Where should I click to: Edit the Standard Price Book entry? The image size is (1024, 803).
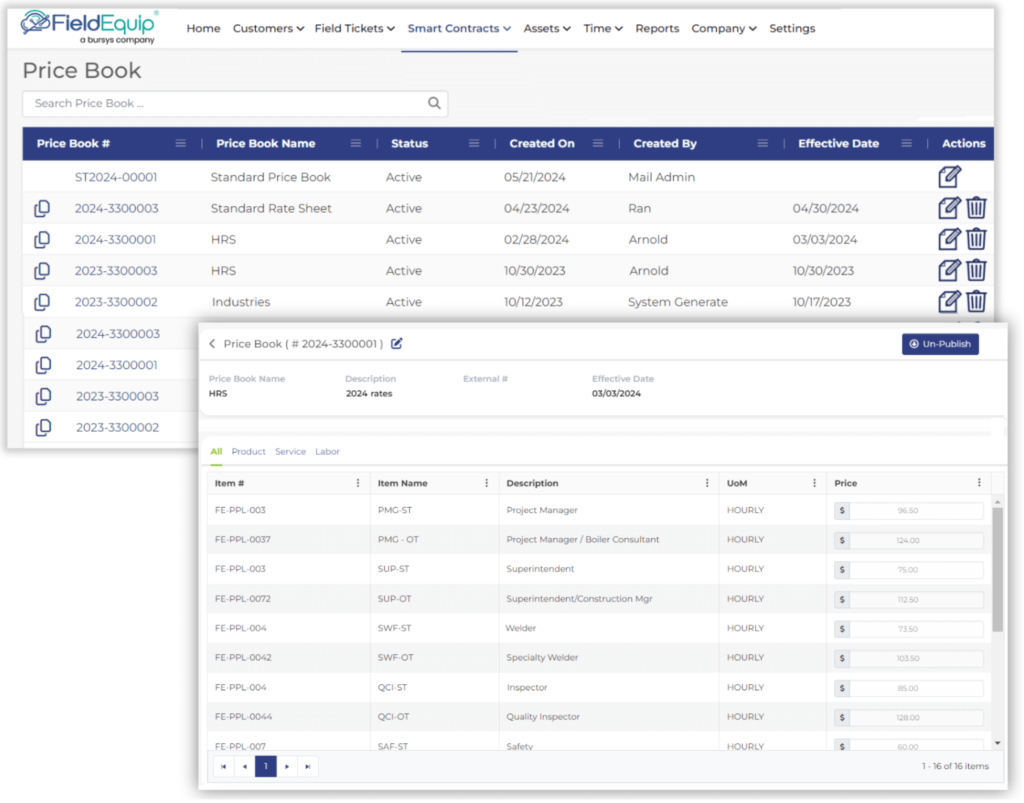pyautogui.click(x=948, y=177)
